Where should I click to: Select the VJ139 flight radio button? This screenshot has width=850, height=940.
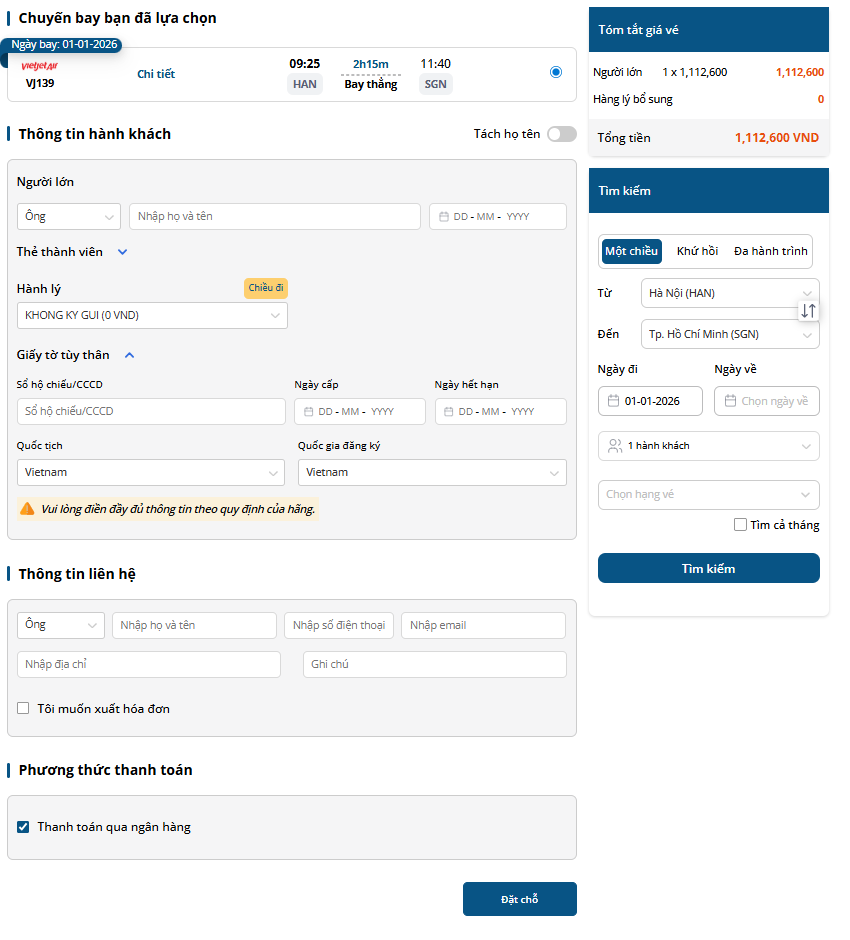click(x=556, y=72)
